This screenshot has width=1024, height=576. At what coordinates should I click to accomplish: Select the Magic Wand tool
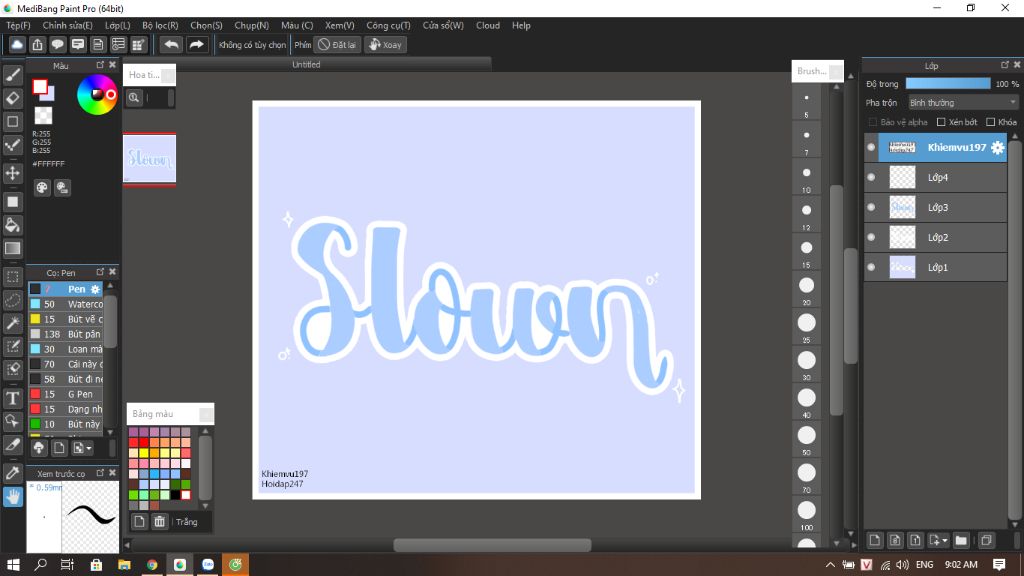click(x=12, y=323)
